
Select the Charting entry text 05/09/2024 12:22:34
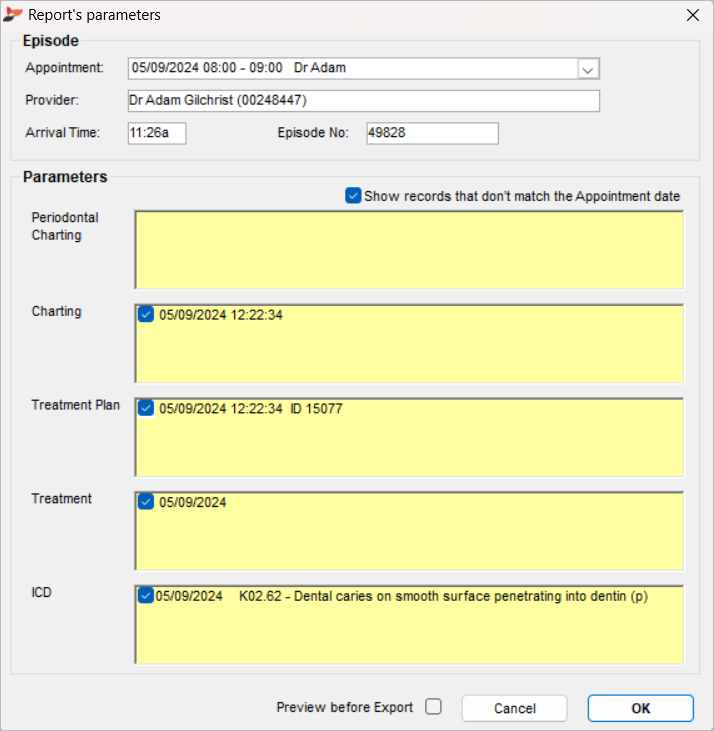coord(221,315)
